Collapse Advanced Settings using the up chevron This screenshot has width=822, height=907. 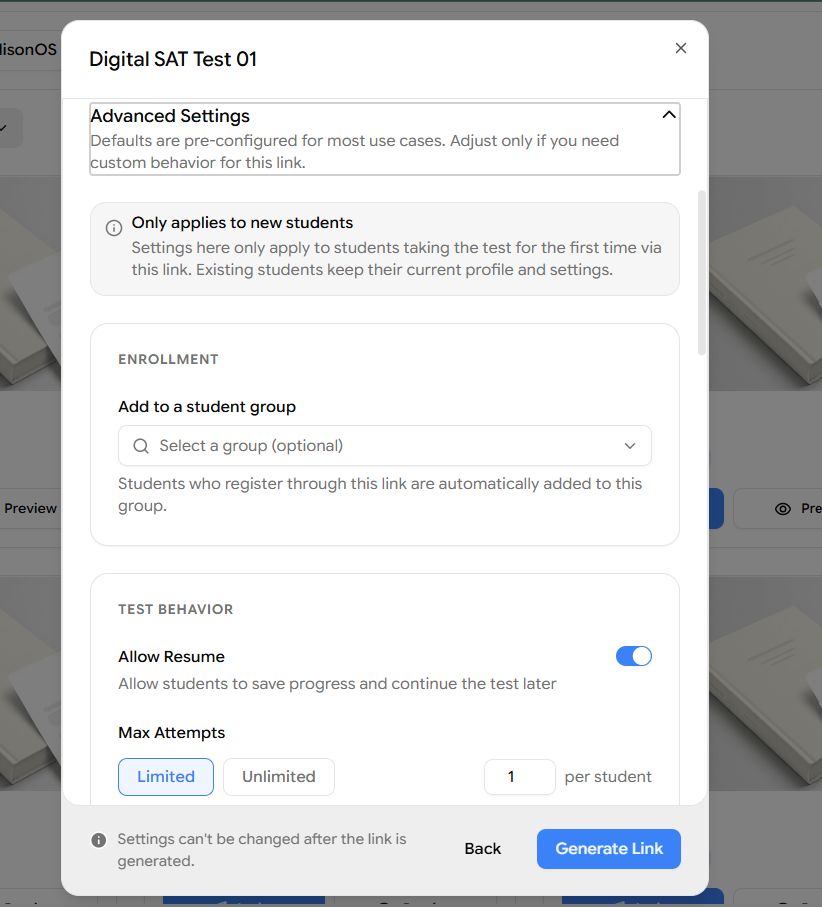click(669, 115)
